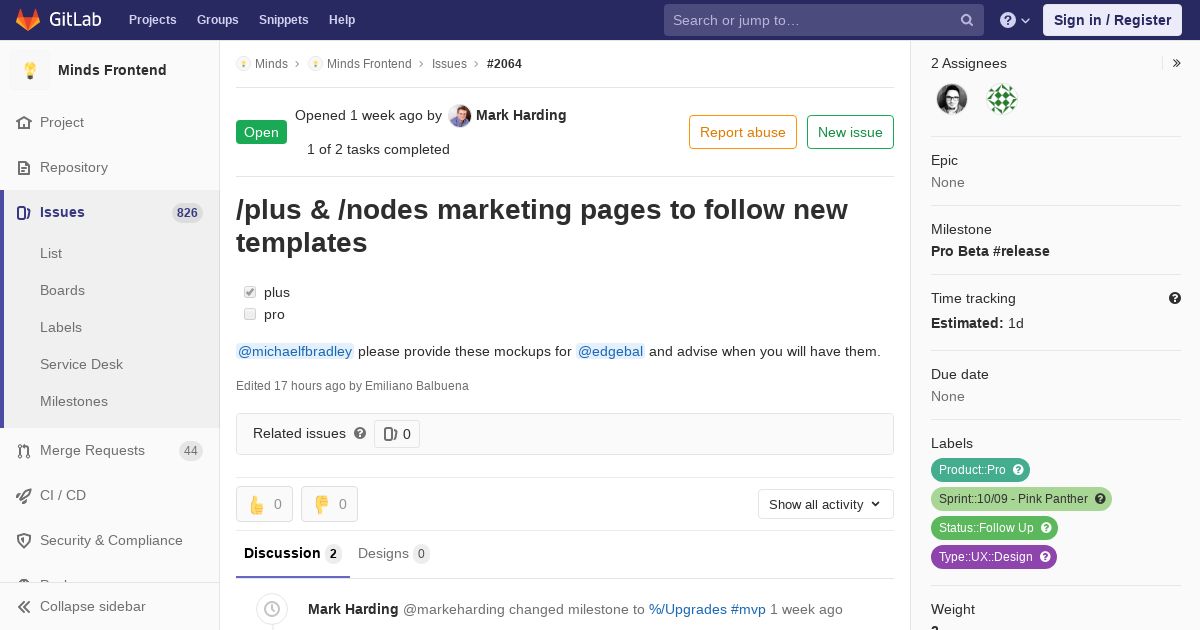Toggle the plus task checkbox
Image resolution: width=1200 pixels, height=630 pixels.
pyautogui.click(x=250, y=292)
